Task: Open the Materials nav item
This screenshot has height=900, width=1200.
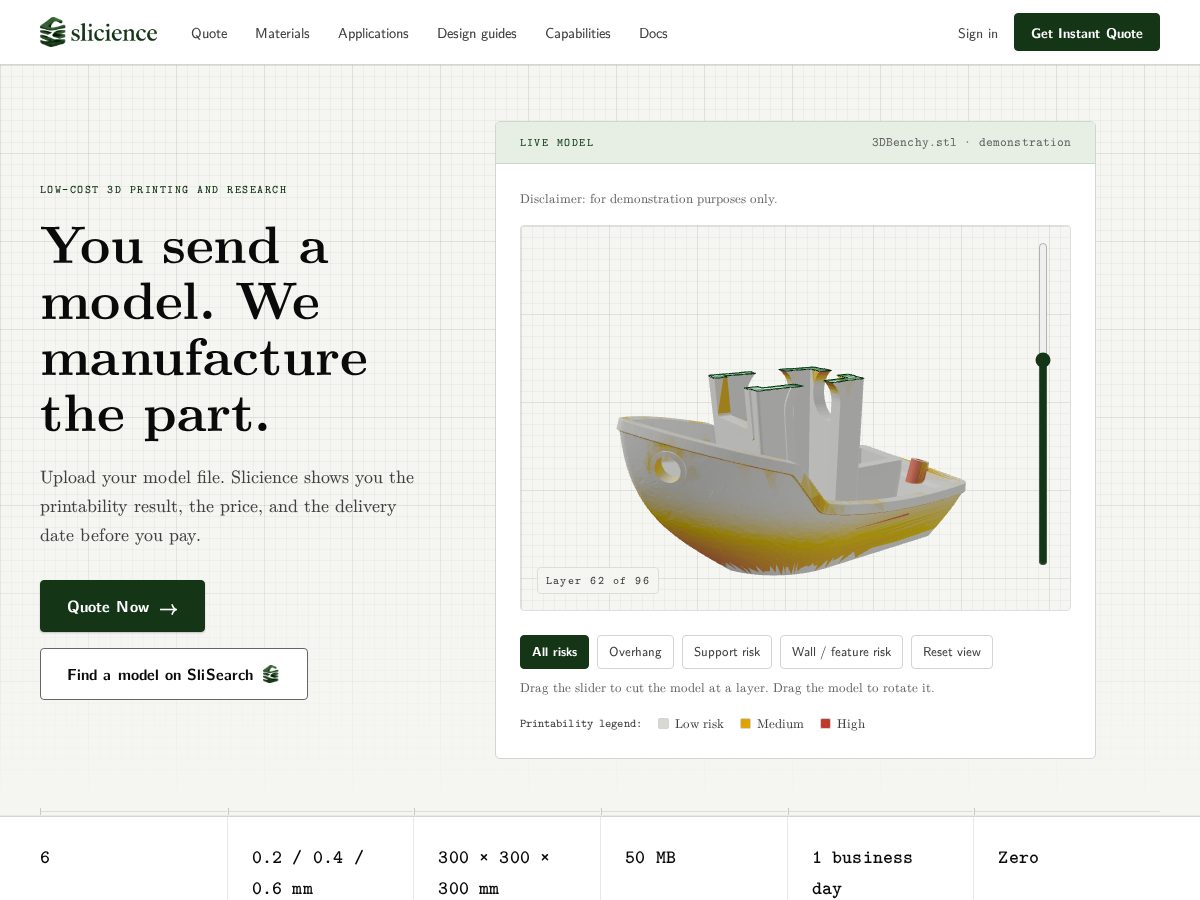Action: (282, 33)
